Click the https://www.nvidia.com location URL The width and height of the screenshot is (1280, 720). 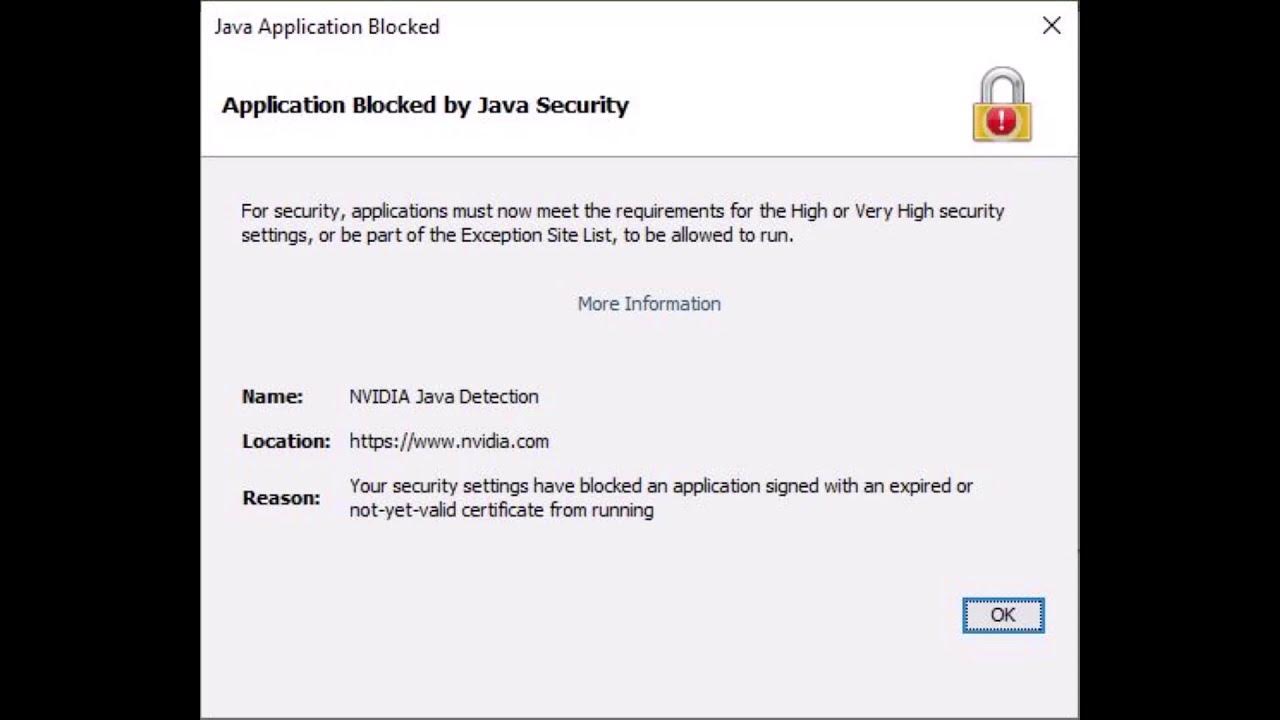coord(449,441)
